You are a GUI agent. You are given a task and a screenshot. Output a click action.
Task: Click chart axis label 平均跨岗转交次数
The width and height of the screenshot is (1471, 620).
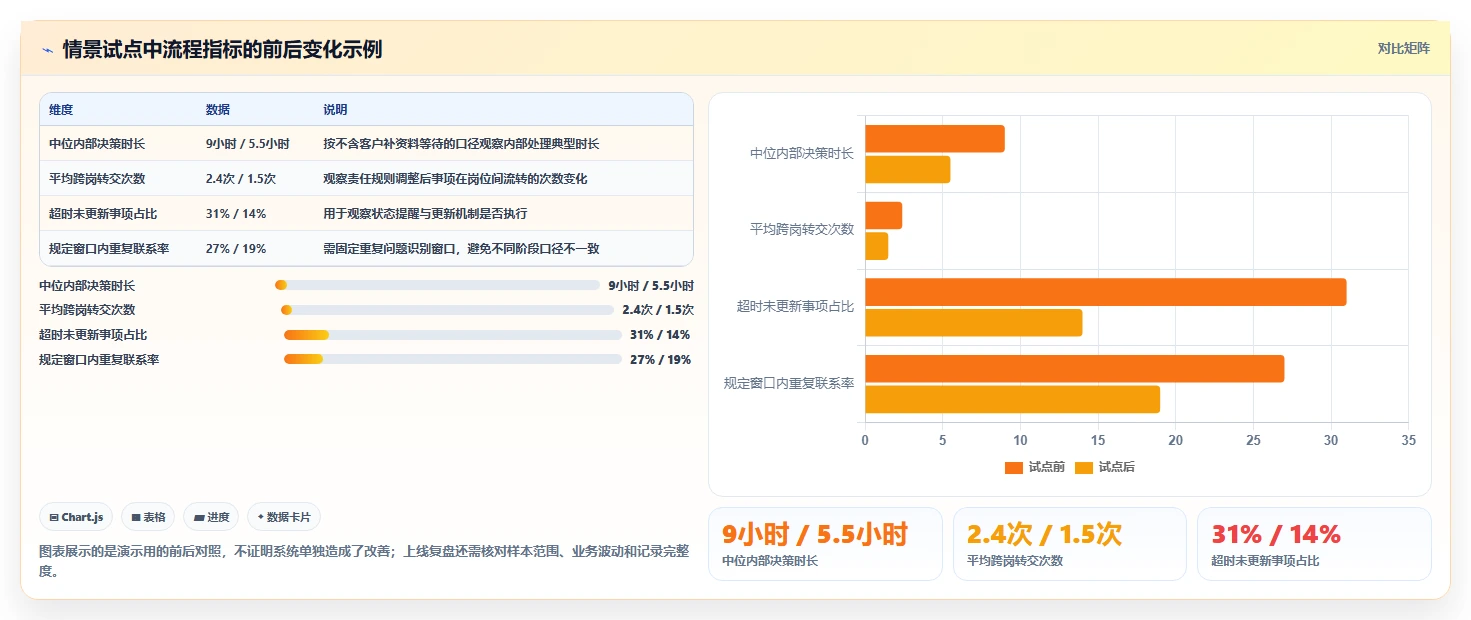pos(802,229)
